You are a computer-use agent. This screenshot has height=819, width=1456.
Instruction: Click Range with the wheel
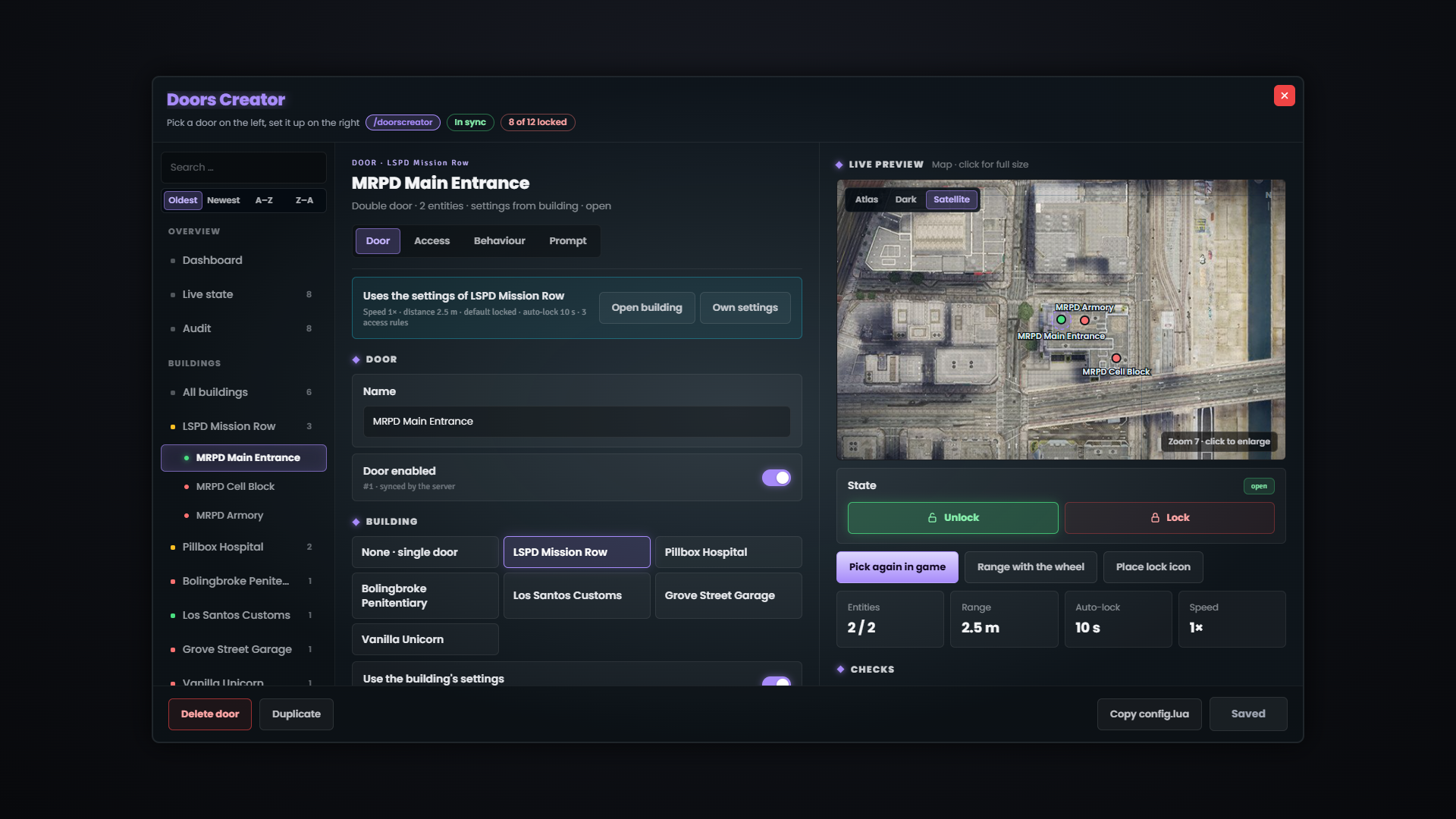(x=1031, y=567)
